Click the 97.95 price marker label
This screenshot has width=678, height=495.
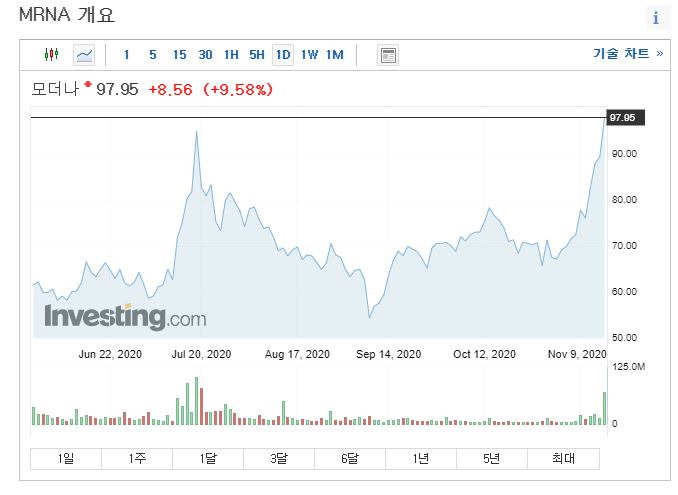[x=625, y=118]
